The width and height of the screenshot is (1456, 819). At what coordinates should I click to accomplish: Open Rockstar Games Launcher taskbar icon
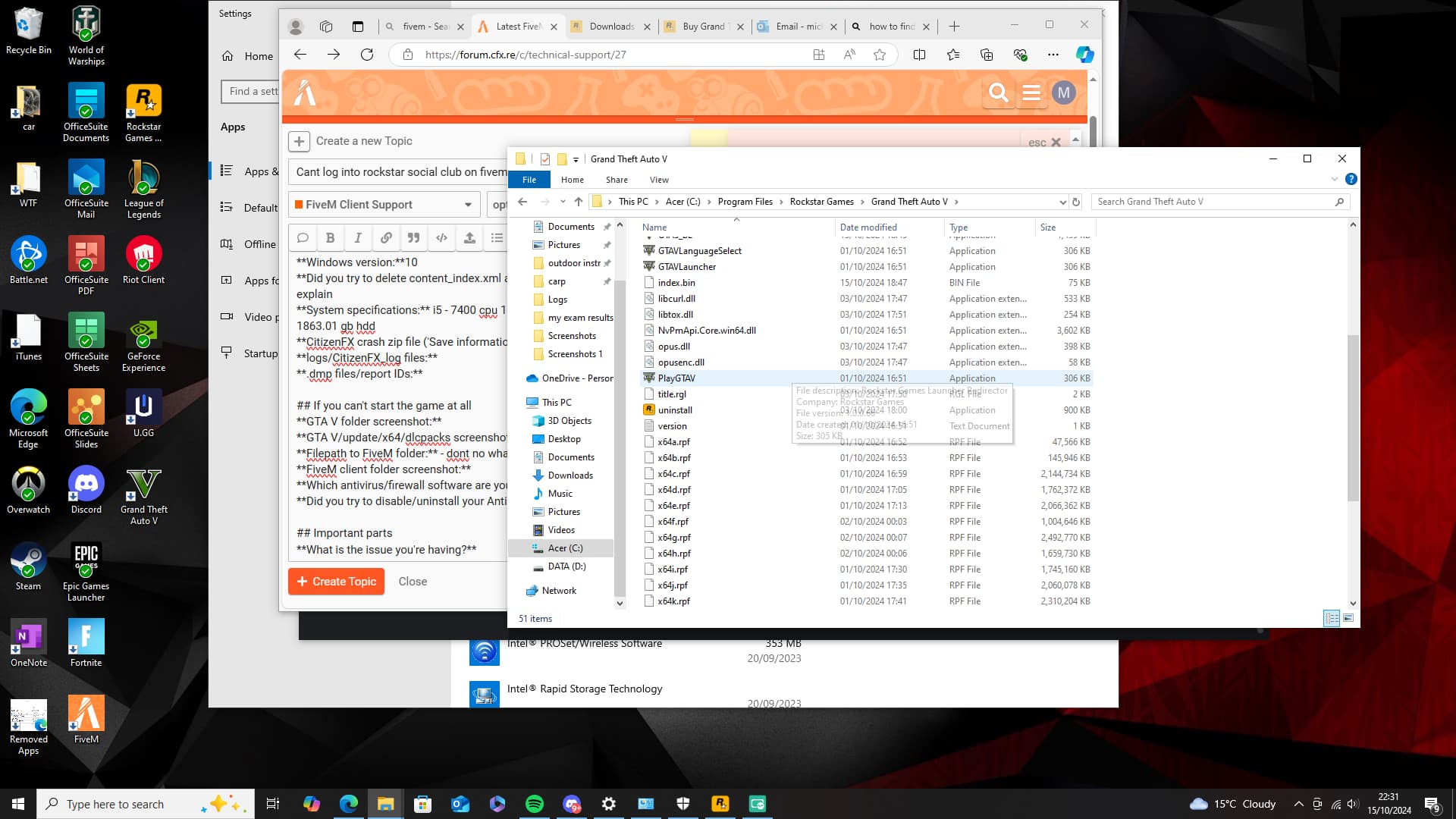pyautogui.click(x=720, y=804)
